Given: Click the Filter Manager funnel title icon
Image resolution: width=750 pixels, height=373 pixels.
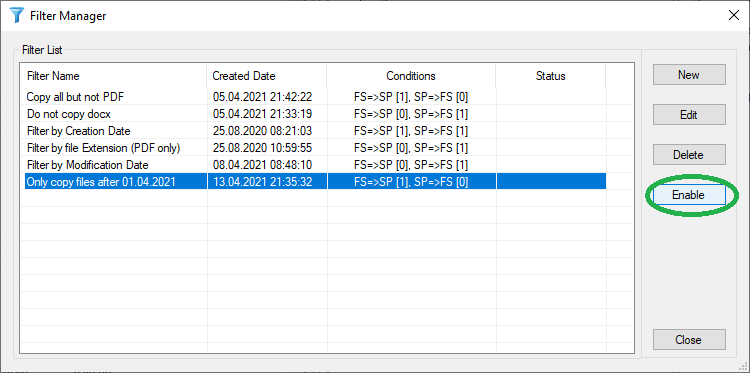Looking at the screenshot, I should click(17, 16).
